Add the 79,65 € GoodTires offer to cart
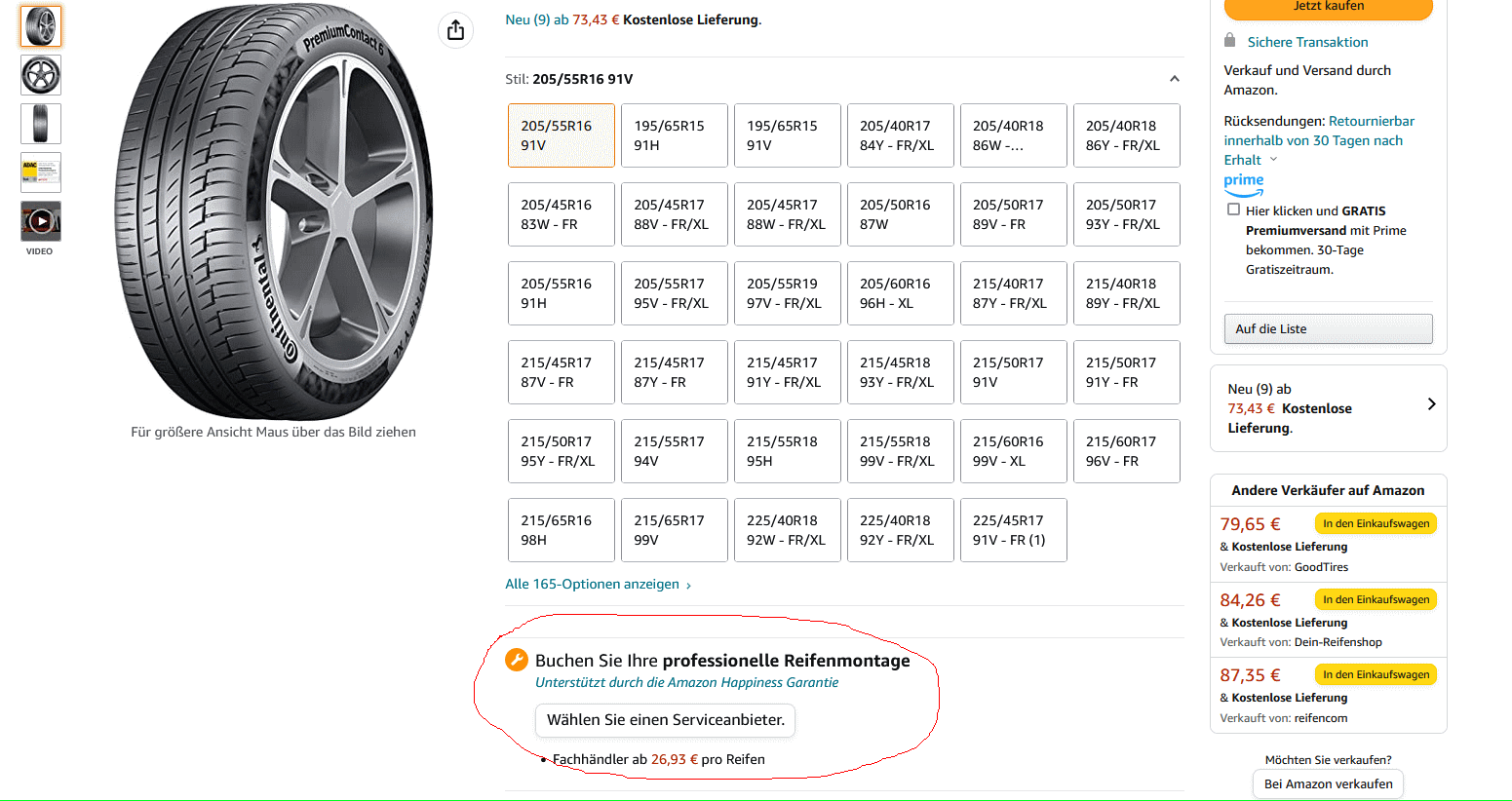The height and width of the screenshot is (801, 1512). (x=1376, y=524)
